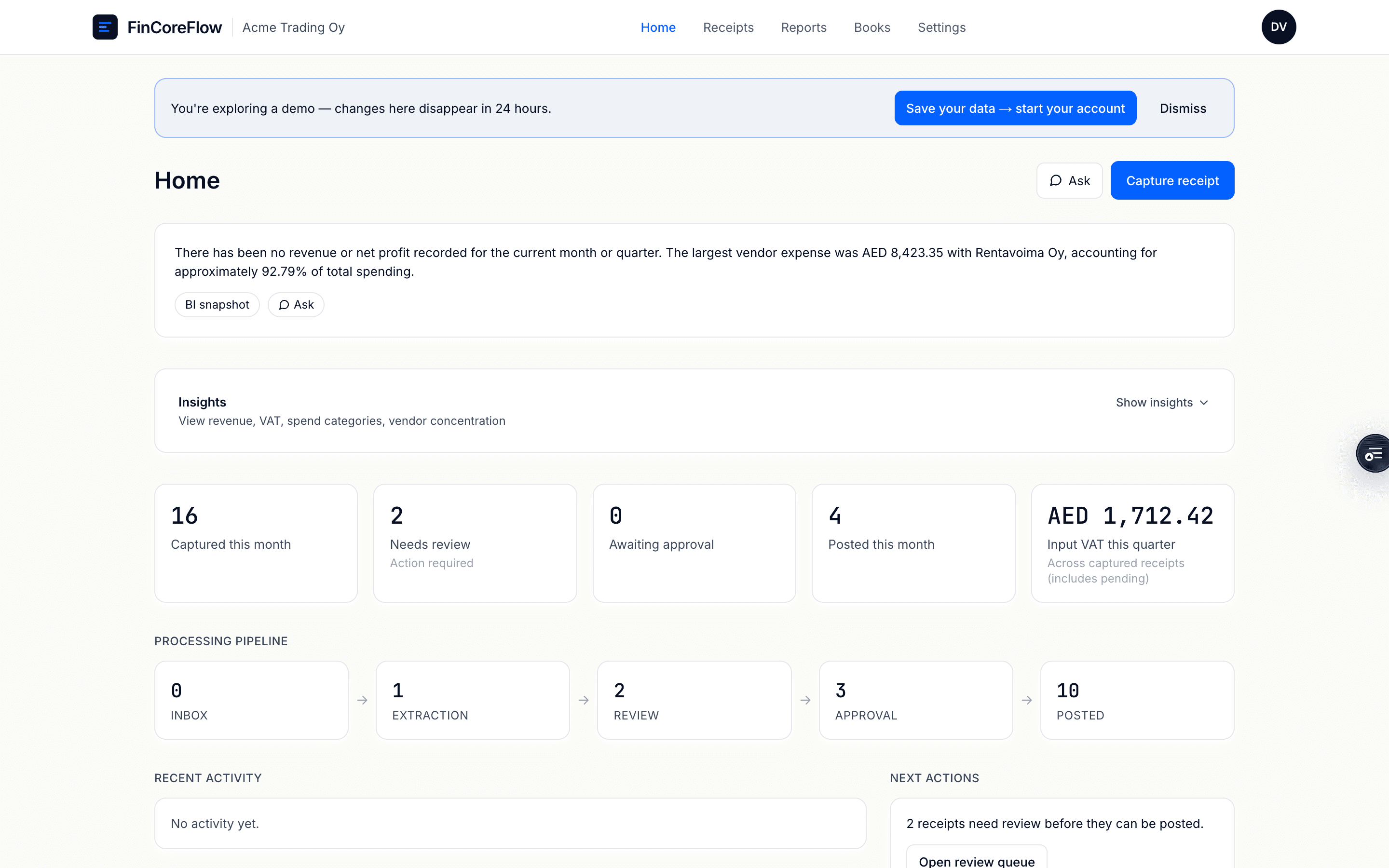Click the Home page title
This screenshot has width=1389, height=868.
(187, 180)
